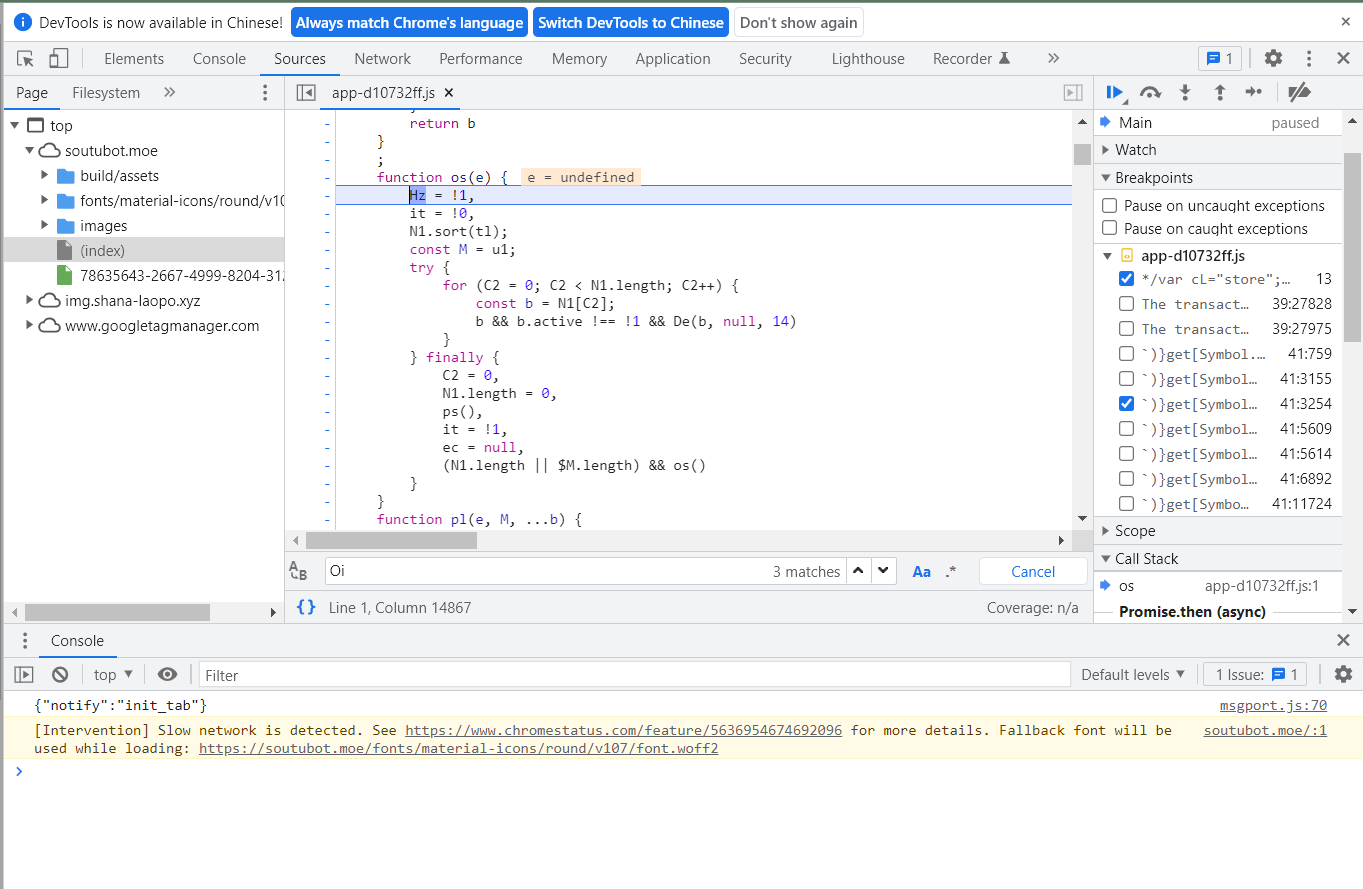This screenshot has height=889, width=1363.
Task: Show more DevTools tabs chevron
Action: click(x=1053, y=59)
